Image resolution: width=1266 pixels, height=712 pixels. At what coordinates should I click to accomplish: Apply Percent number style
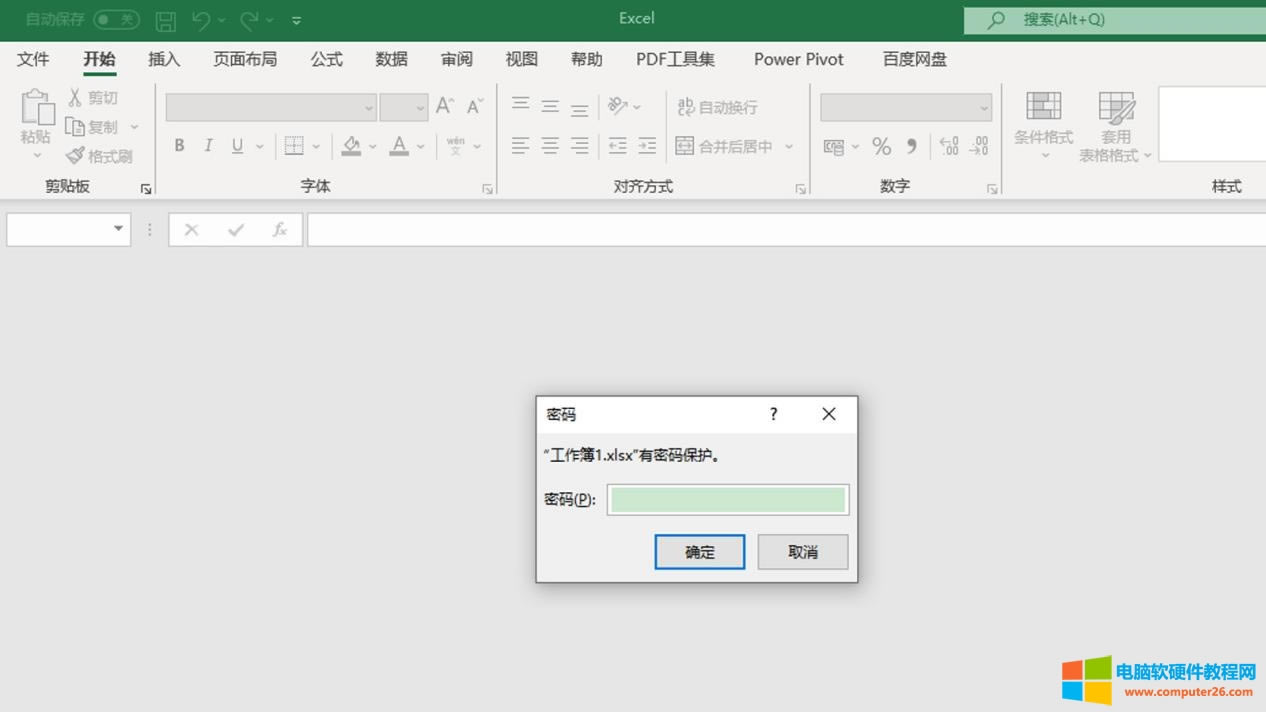click(881, 146)
